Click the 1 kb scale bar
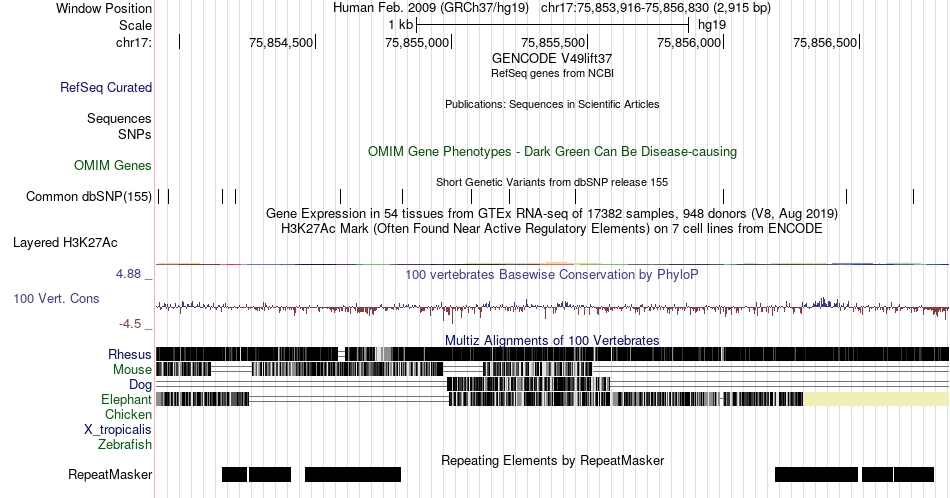The width and height of the screenshot is (950, 498). (553, 25)
